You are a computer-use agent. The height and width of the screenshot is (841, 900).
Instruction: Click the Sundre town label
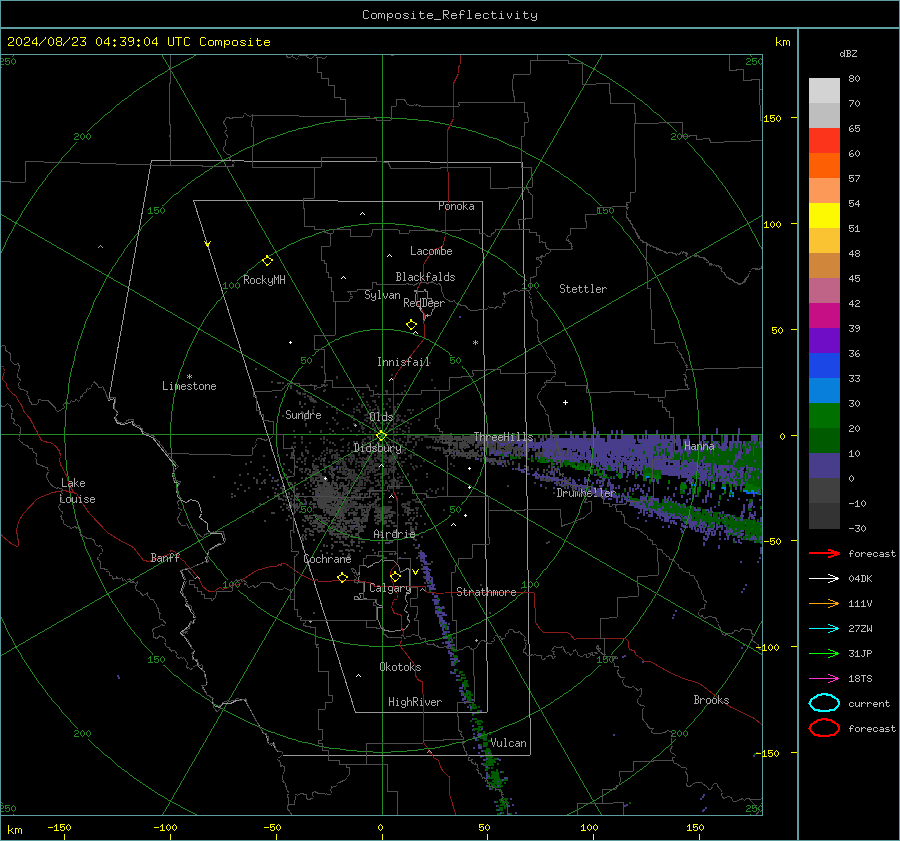tap(303, 415)
